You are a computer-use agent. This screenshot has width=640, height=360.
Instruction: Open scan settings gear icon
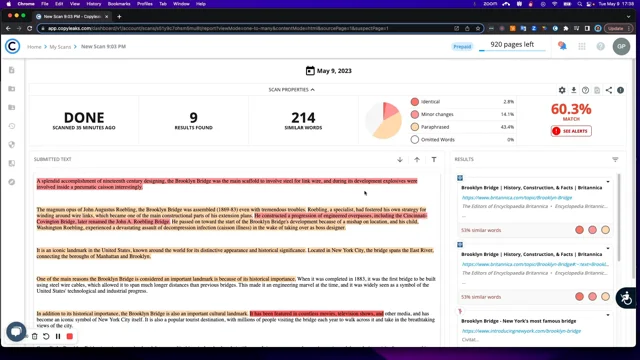[562, 90]
